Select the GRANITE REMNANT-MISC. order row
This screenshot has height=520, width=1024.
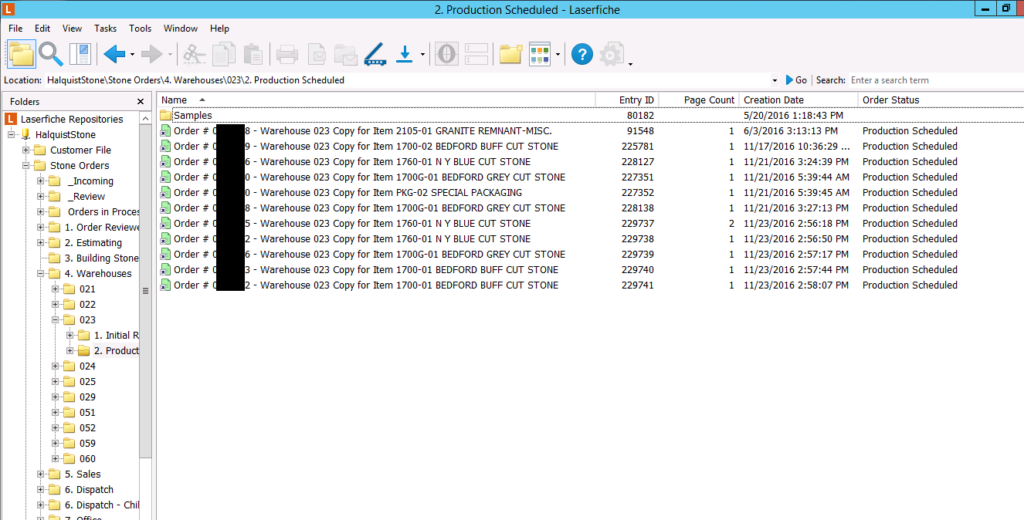pyautogui.click(x=591, y=131)
